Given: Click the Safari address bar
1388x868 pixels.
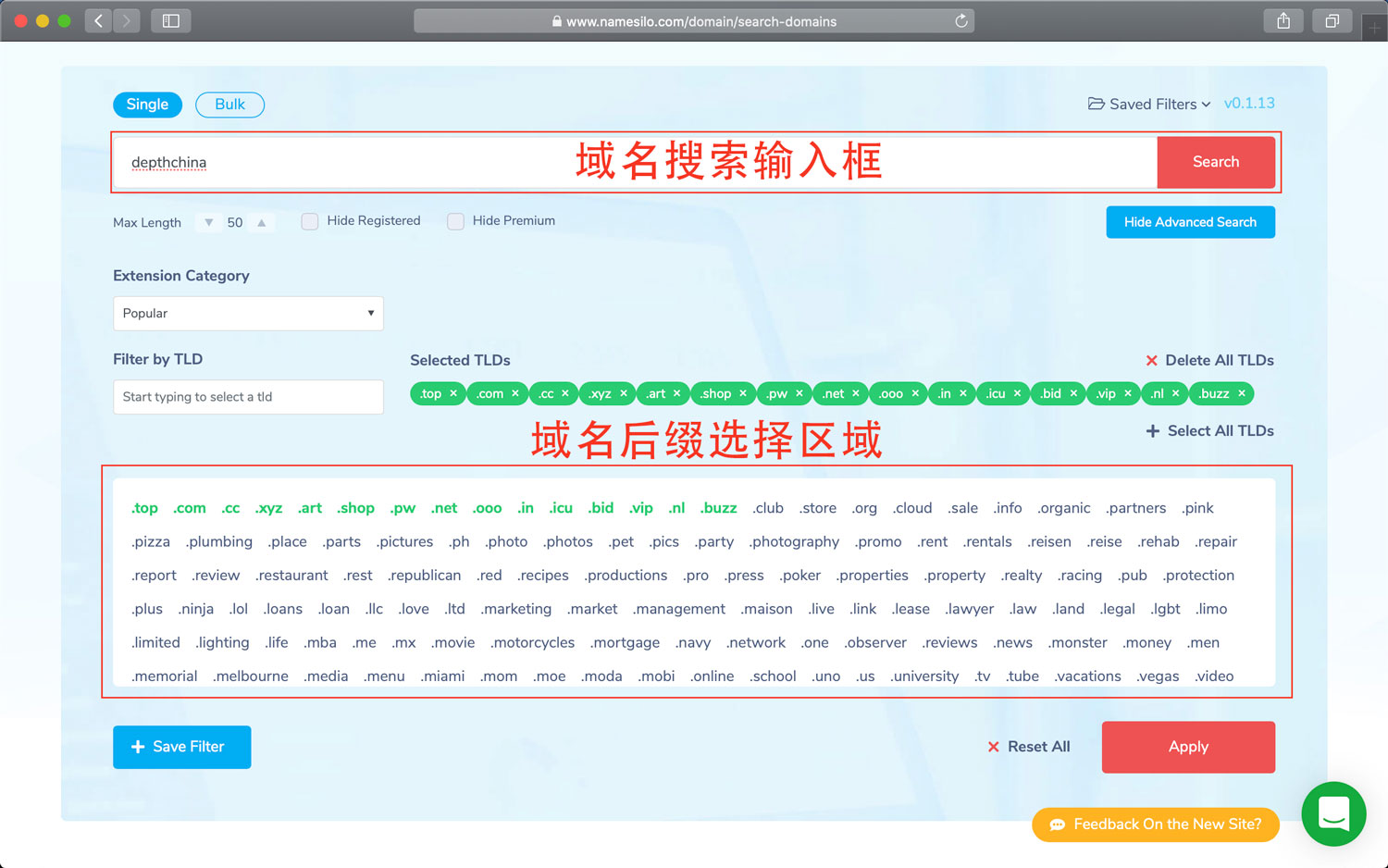Looking at the screenshot, I should click(694, 20).
